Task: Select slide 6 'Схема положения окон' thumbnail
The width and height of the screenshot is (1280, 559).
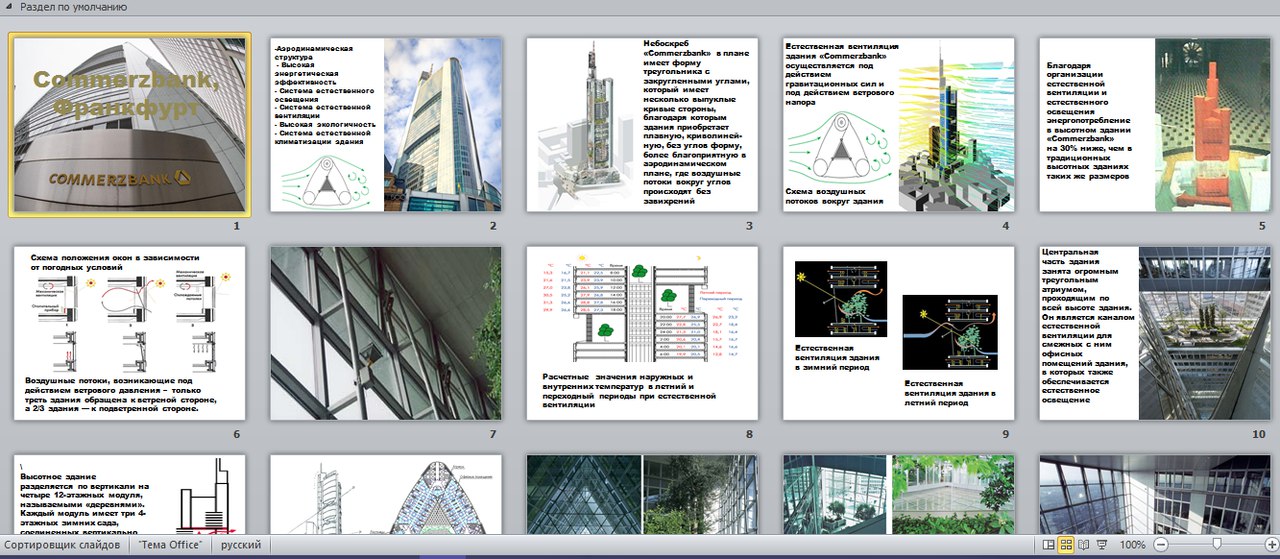Action: [x=130, y=333]
